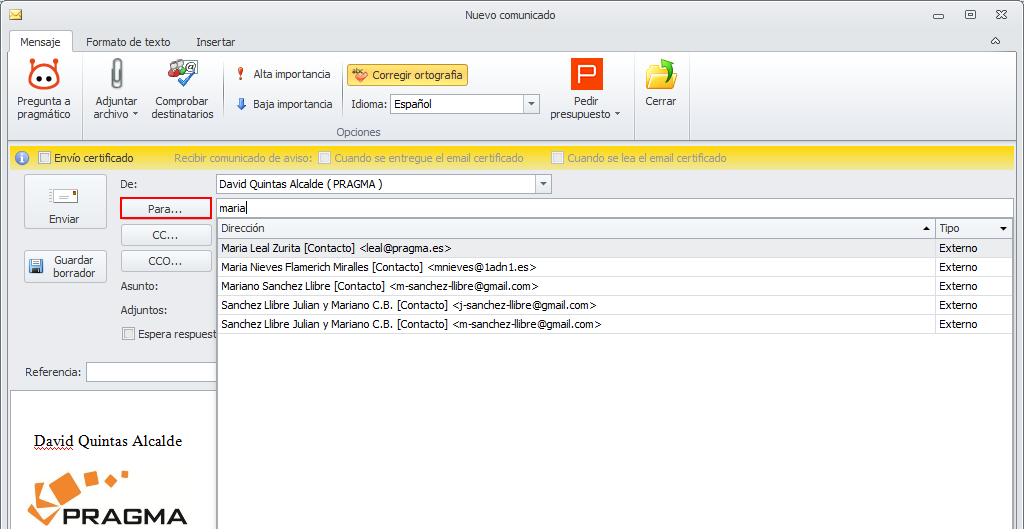Click the Guardar borrador disk icon
The width and height of the screenshot is (1024, 529).
click(37, 267)
